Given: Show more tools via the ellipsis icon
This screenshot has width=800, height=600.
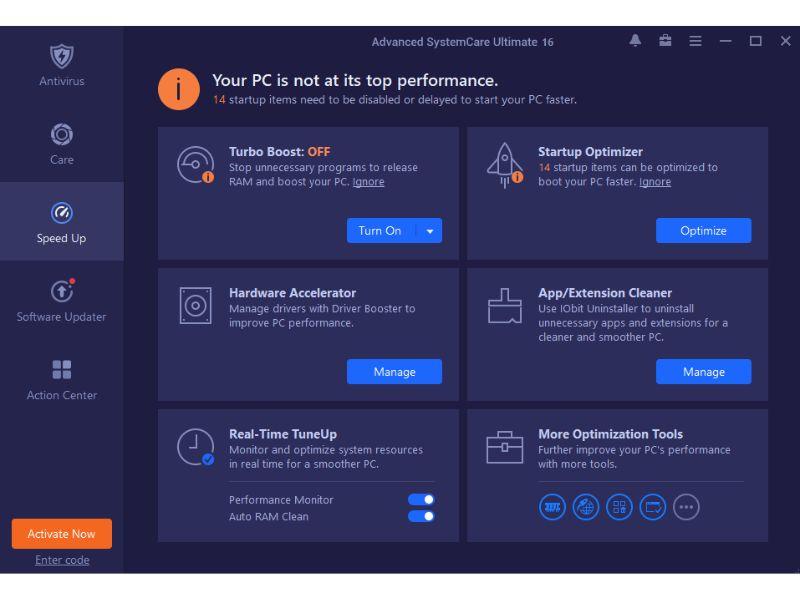Looking at the screenshot, I should tap(686, 507).
